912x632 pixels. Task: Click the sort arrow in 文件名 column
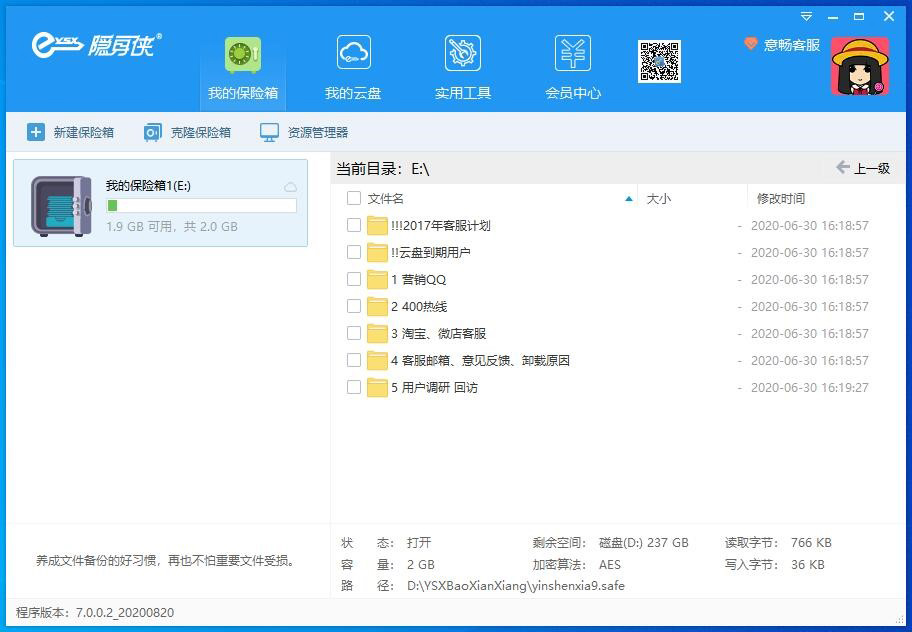[x=628, y=199]
